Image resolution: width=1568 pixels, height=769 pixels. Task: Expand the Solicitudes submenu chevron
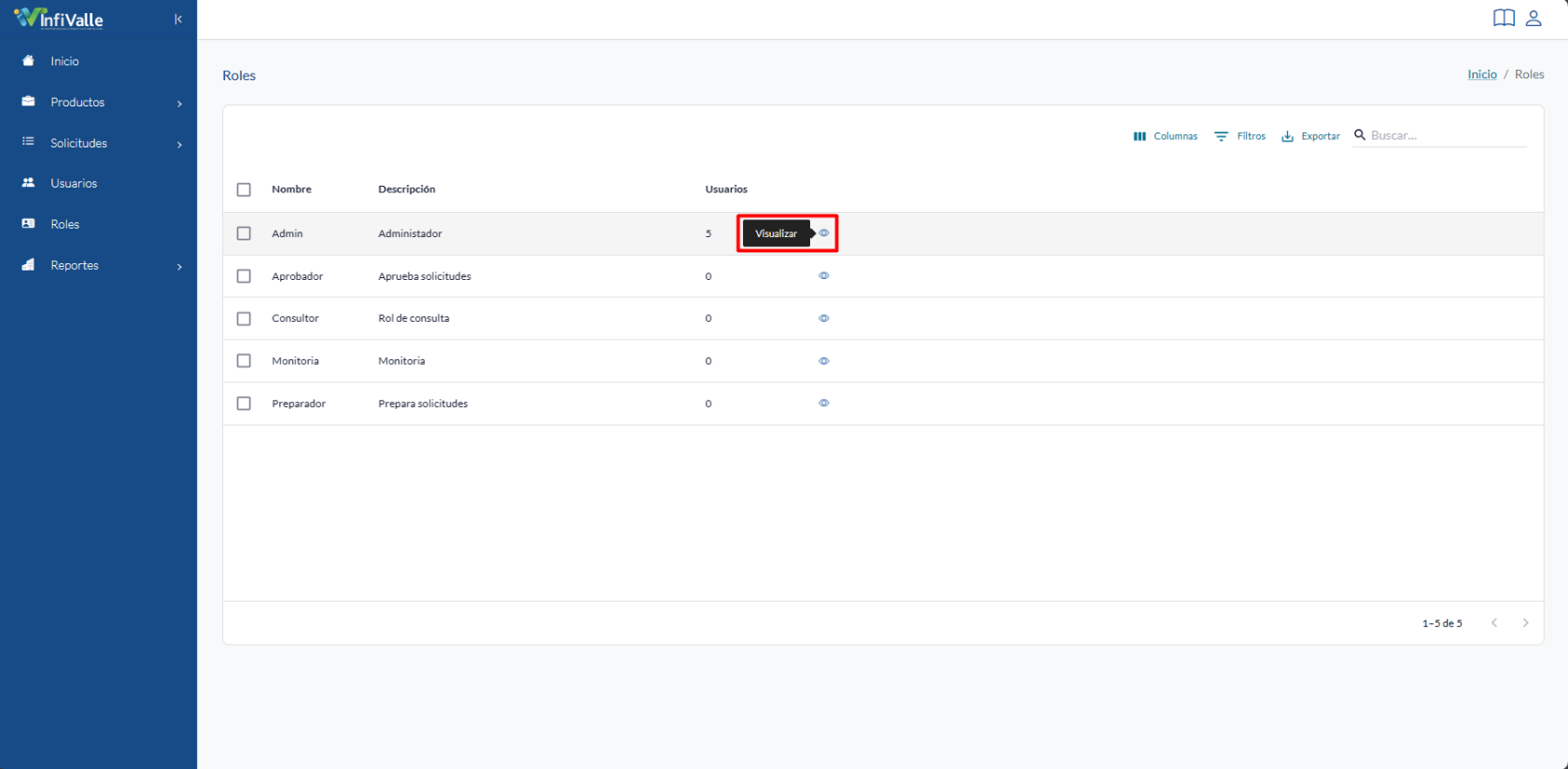179,145
